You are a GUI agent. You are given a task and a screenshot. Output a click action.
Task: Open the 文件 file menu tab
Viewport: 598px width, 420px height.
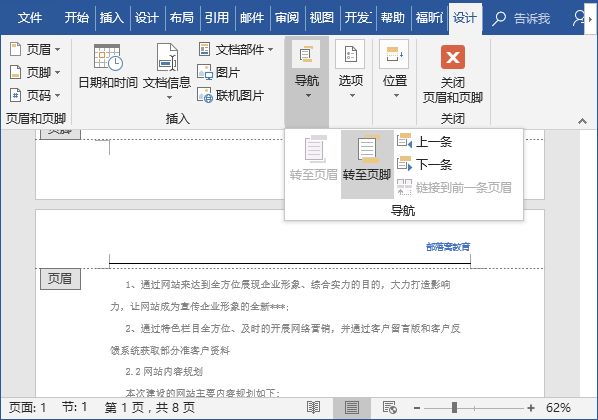pos(30,18)
